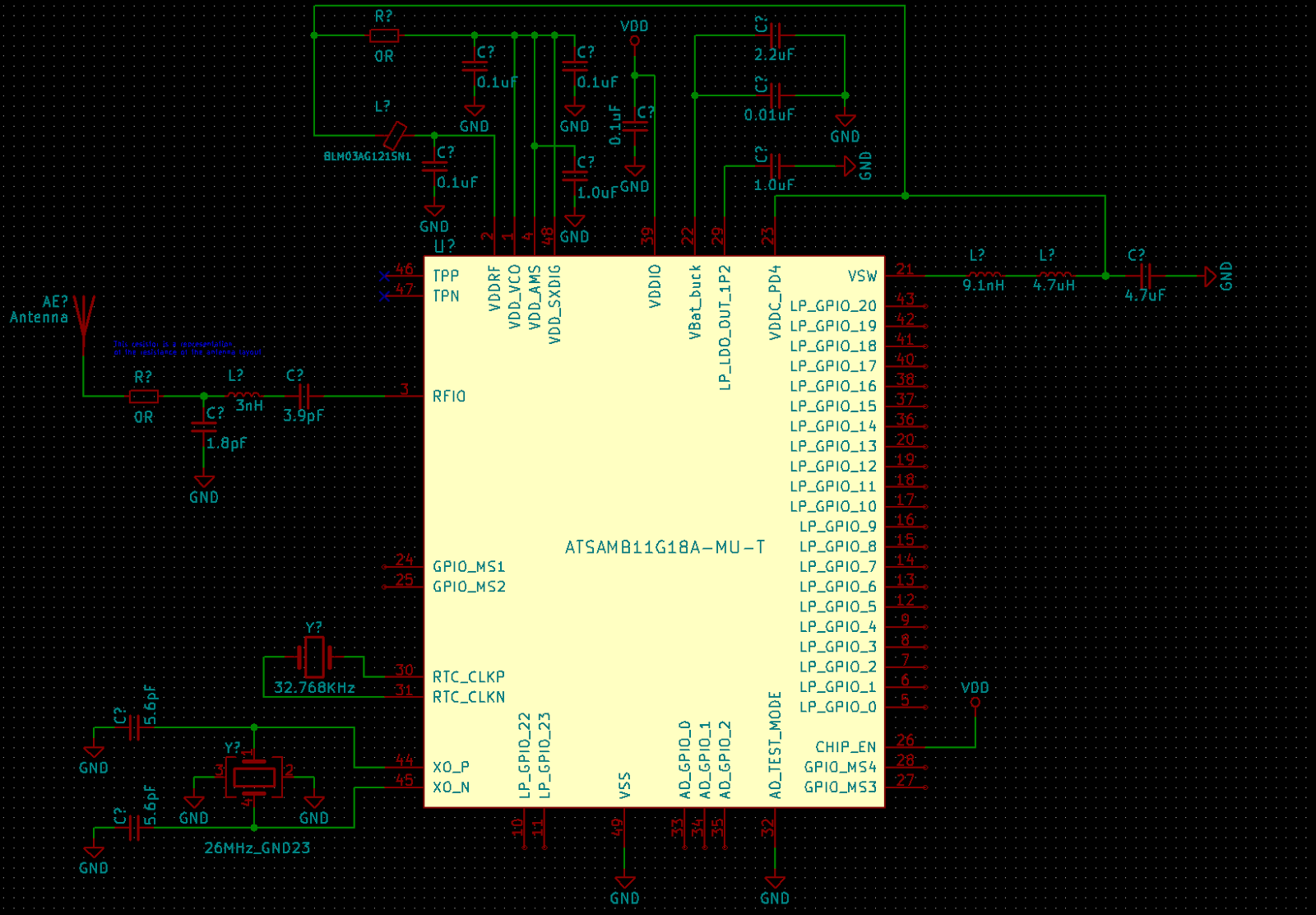Click the wire junction dot right of VDDC_PD4

coord(905,196)
